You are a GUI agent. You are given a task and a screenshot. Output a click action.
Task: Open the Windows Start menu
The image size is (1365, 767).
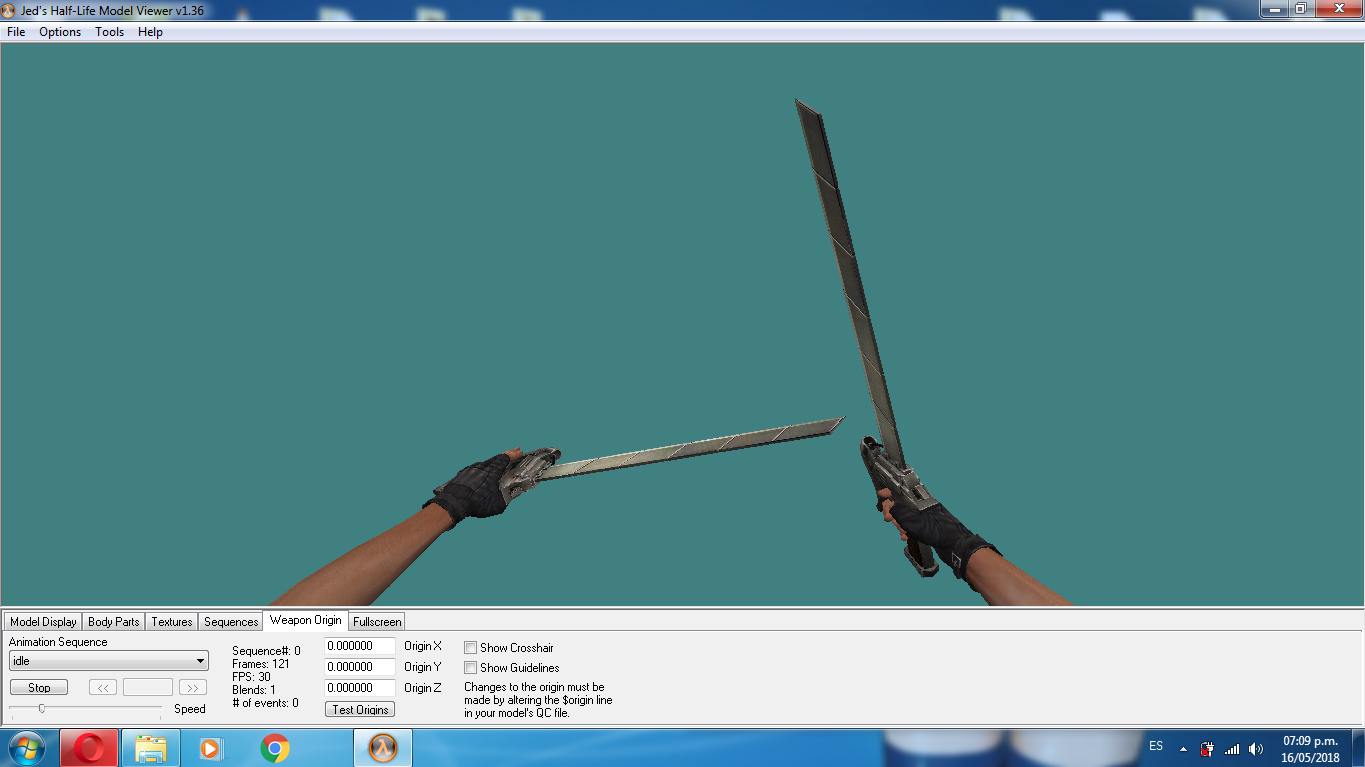coord(26,748)
